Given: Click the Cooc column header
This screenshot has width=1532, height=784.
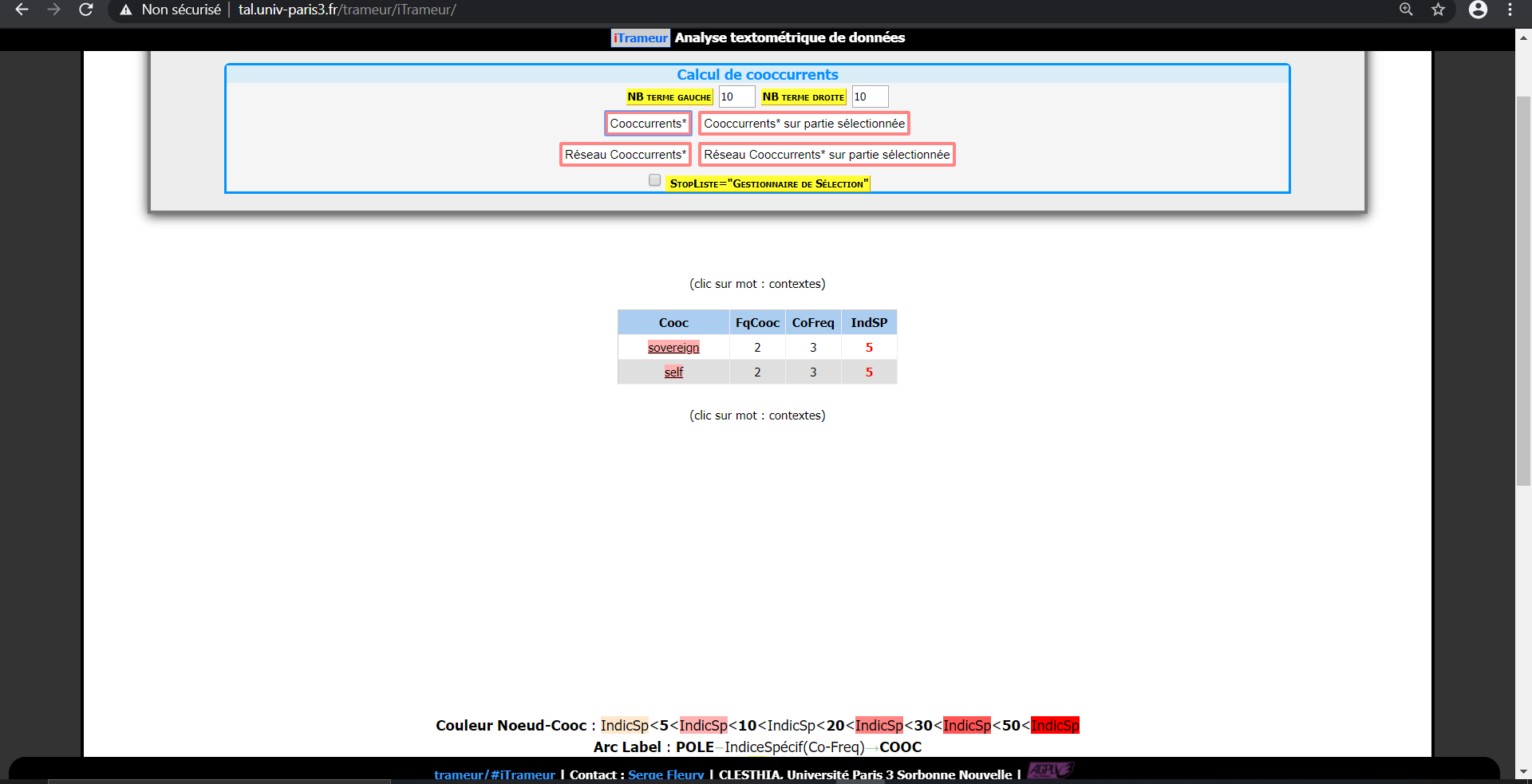Looking at the screenshot, I should tap(673, 323).
